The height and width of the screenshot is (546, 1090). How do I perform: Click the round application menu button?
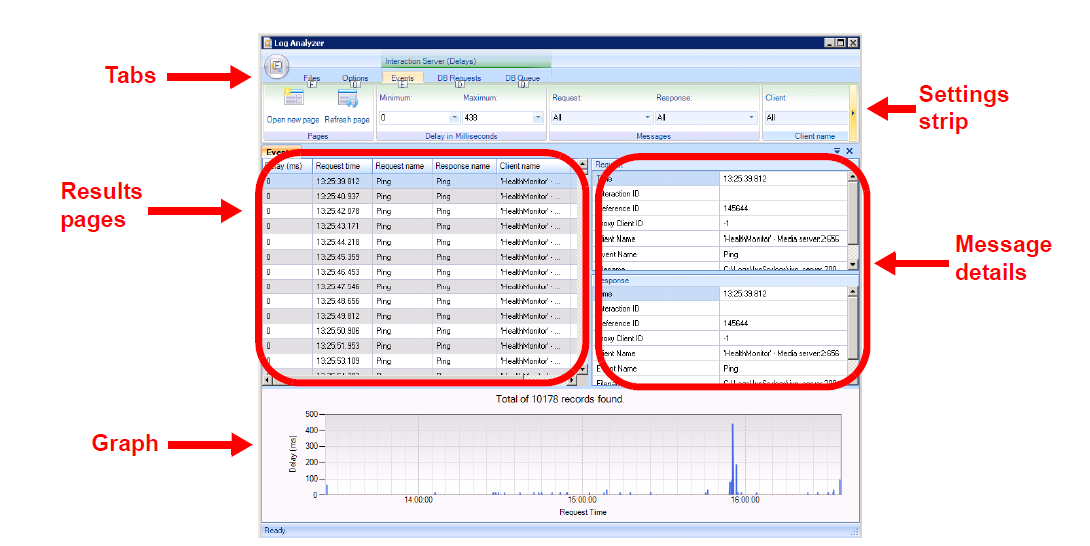pyautogui.click(x=277, y=66)
